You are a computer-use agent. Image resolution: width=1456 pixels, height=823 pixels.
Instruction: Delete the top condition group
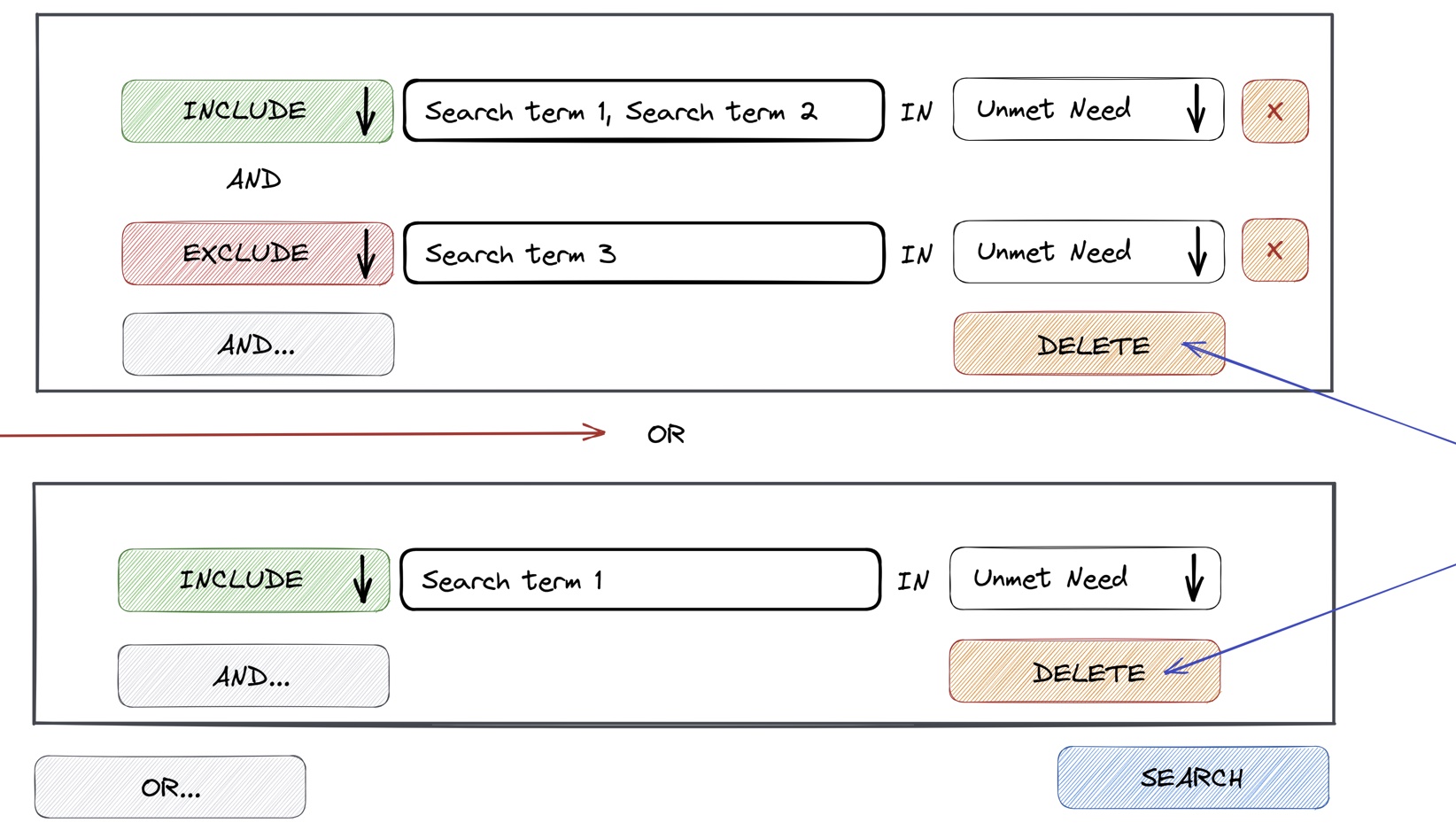click(x=1088, y=344)
